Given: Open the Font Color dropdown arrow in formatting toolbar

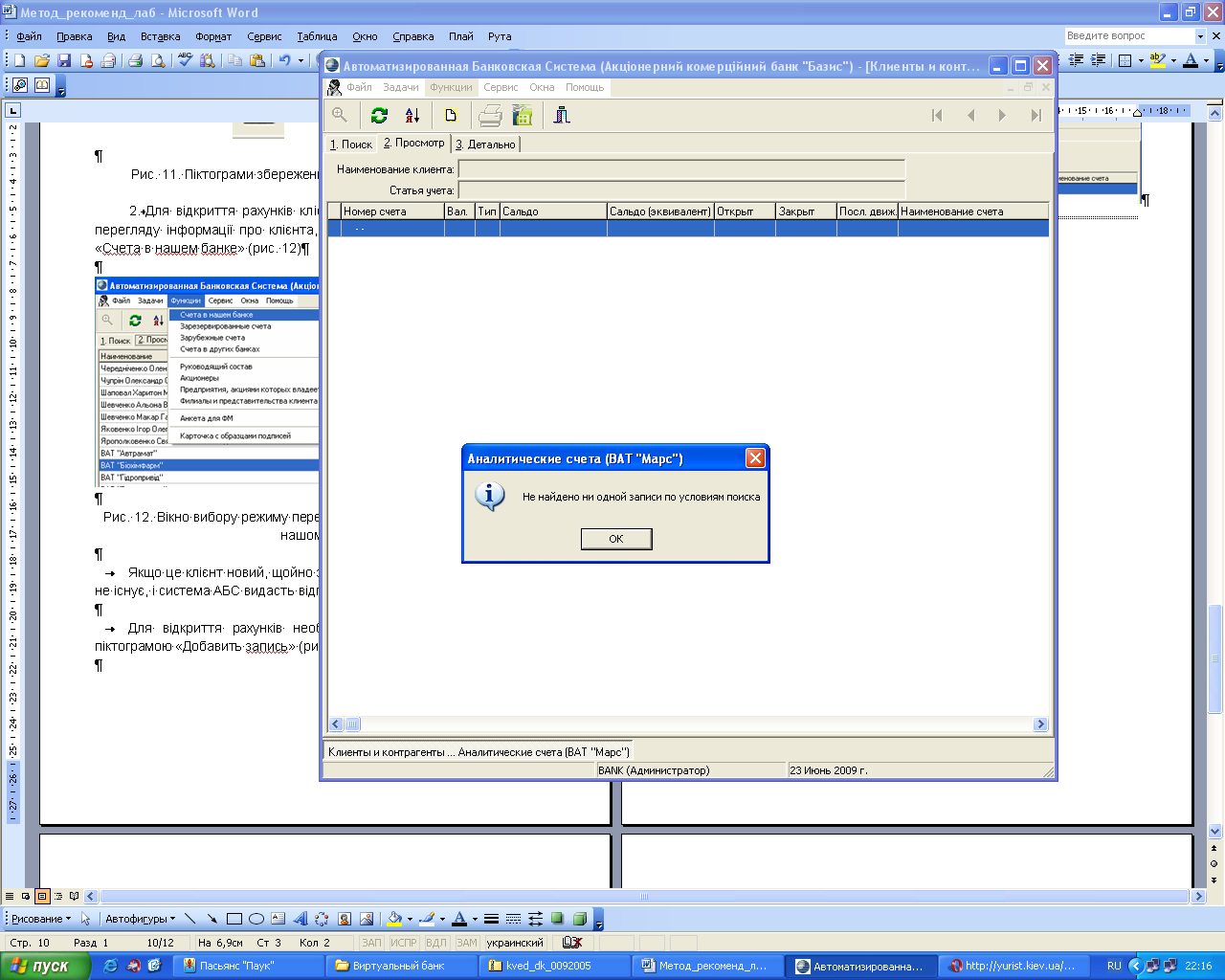Looking at the screenshot, I should 1206,60.
